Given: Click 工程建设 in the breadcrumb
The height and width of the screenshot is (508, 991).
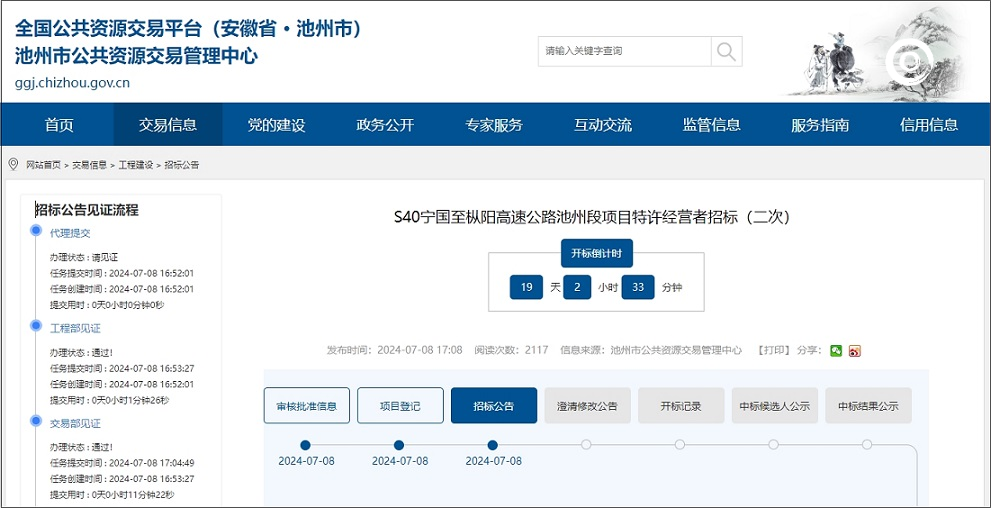Looking at the screenshot, I should point(135,165).
